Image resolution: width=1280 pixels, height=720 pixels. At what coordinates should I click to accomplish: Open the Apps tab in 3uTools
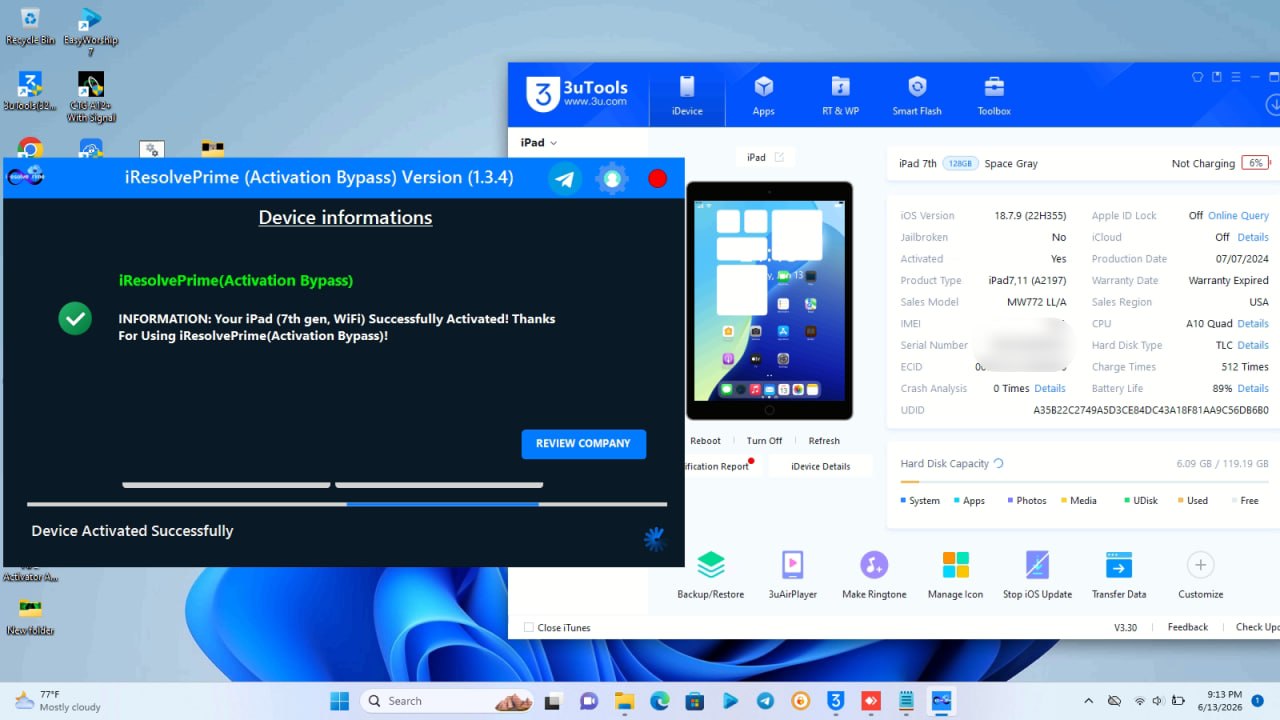(x=764, y=96)
